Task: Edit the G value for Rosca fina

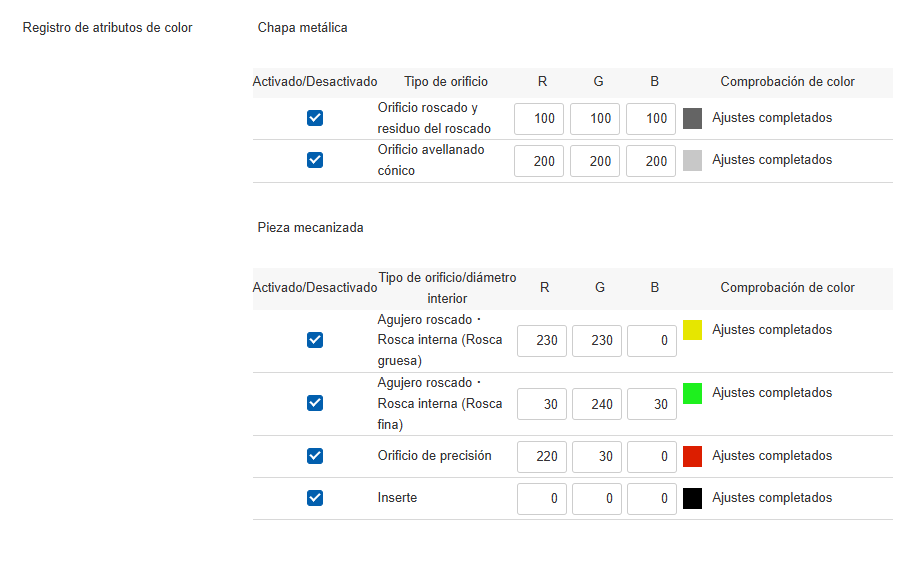Action: [597, 404]
